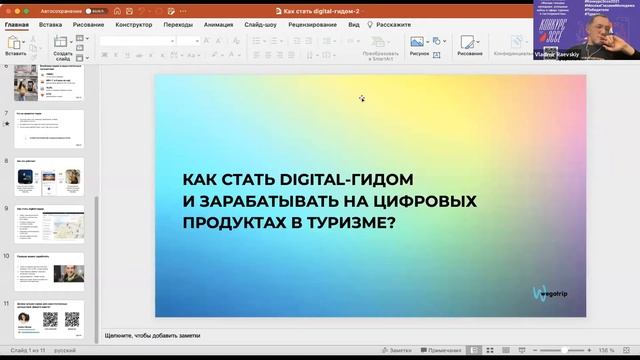
Task: Click the Конфиденциальность sensitivity icon
Action: coord(516,42)
